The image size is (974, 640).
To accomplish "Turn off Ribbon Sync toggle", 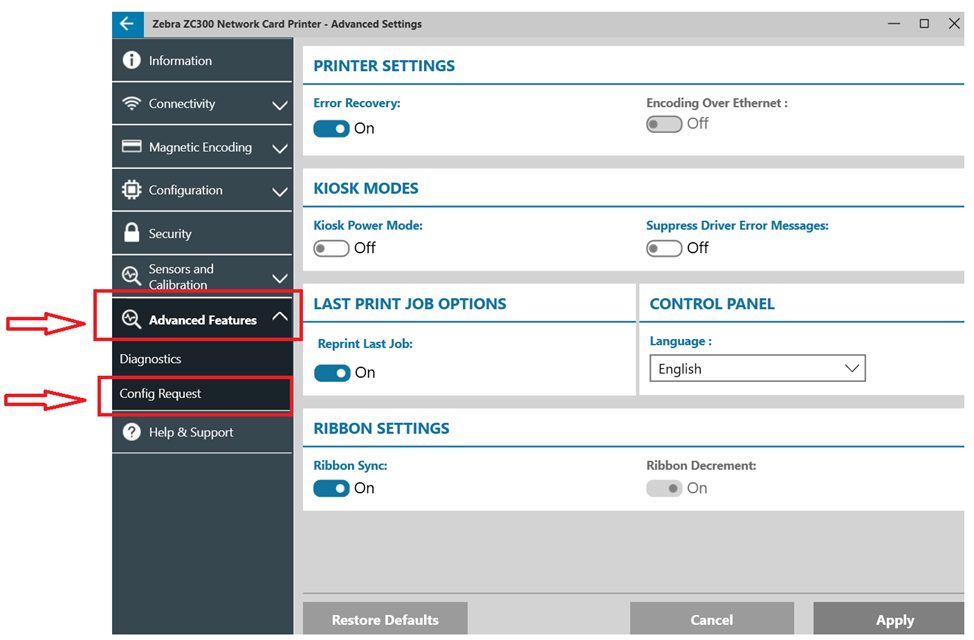I will click(331, 488).
